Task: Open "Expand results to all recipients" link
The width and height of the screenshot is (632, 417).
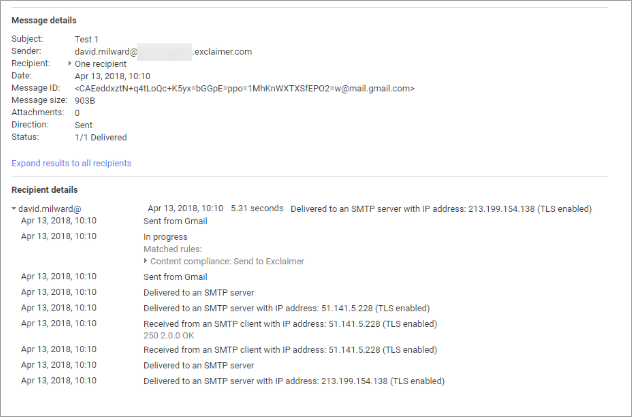Action: [71, 163]
